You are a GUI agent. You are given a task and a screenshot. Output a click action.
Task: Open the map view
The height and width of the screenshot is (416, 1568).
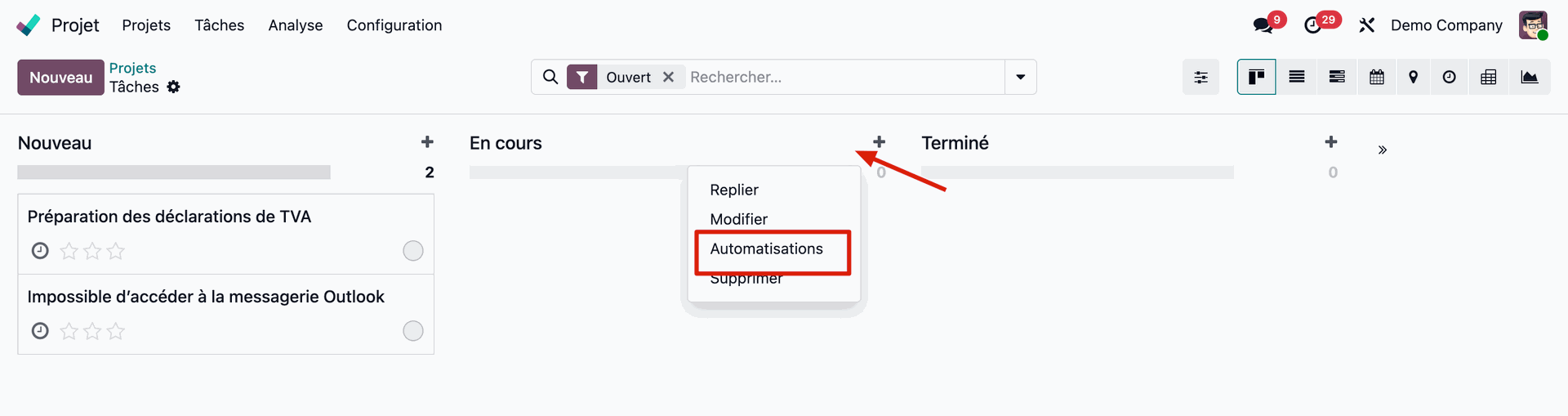[x=1413, y=77]
